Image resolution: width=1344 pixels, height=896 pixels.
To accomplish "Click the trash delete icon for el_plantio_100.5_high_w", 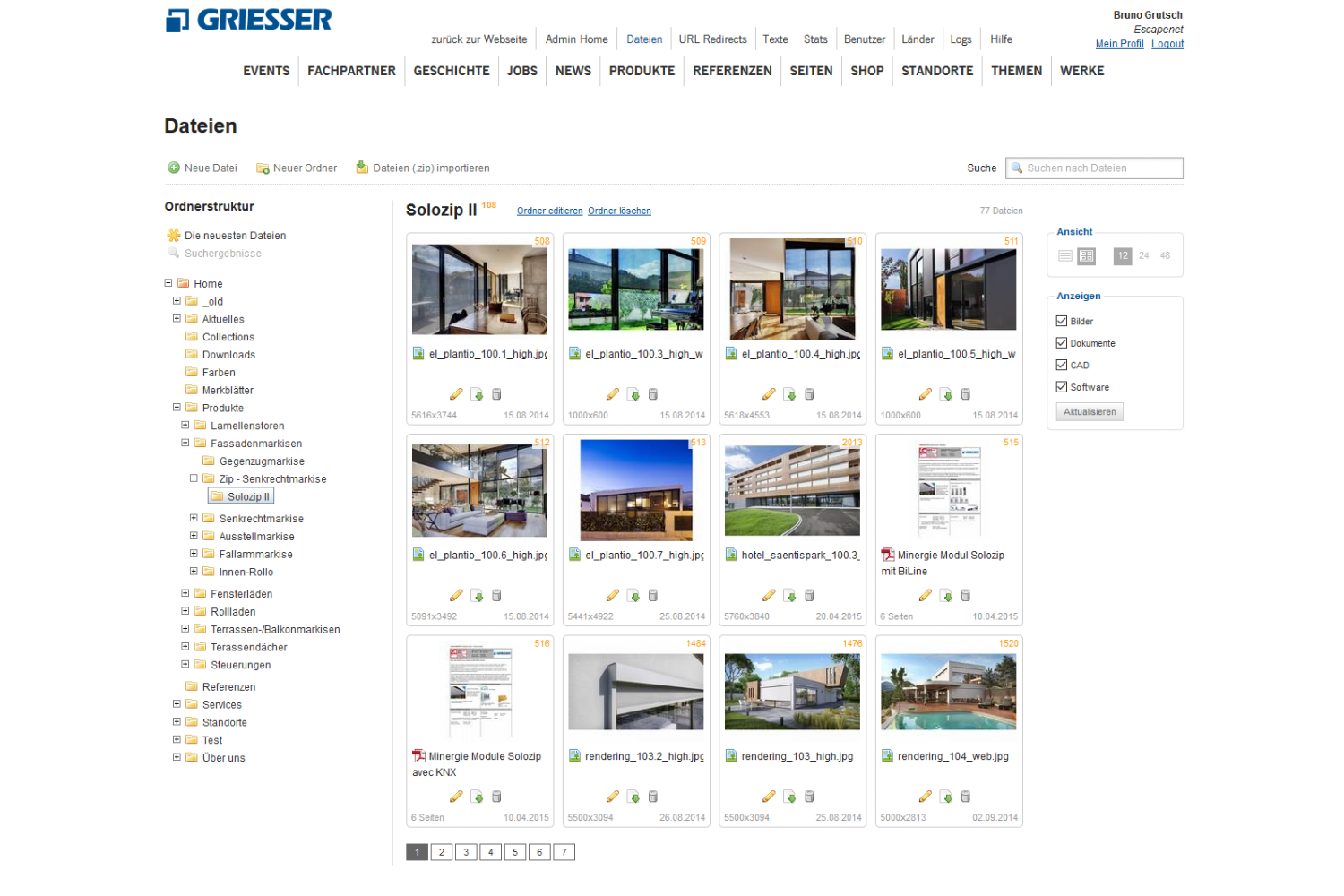I will (x=966, y=394).
